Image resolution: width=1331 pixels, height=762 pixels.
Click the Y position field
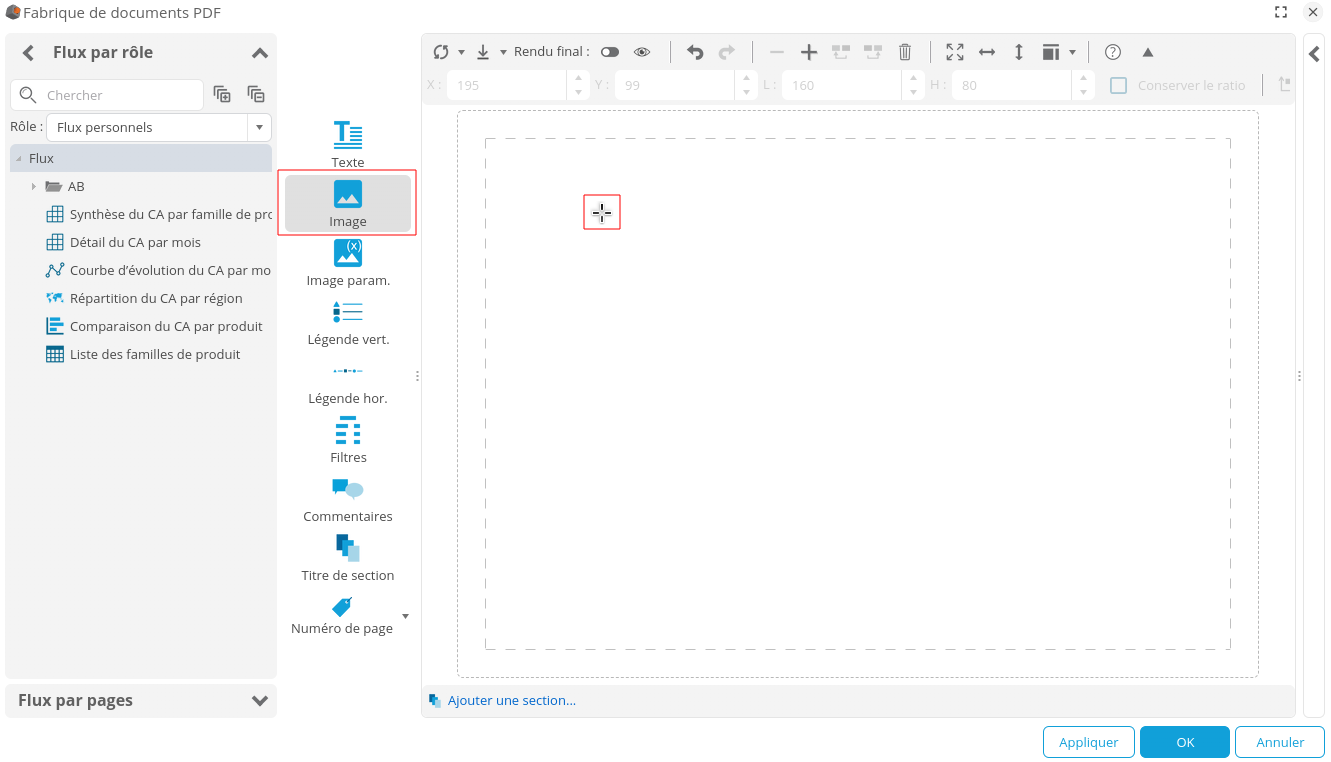click(x=675, y=85)
